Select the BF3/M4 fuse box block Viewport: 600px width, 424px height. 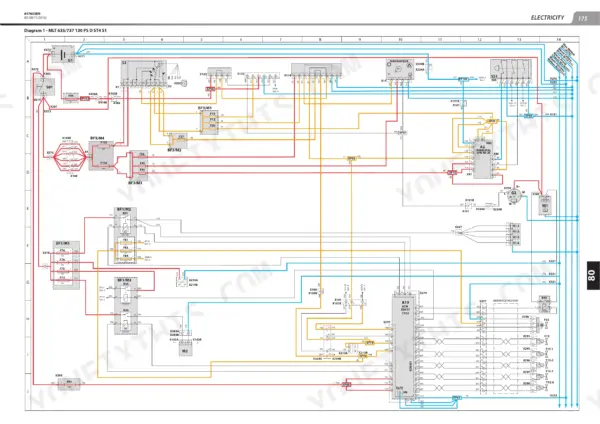click(101, 155)
